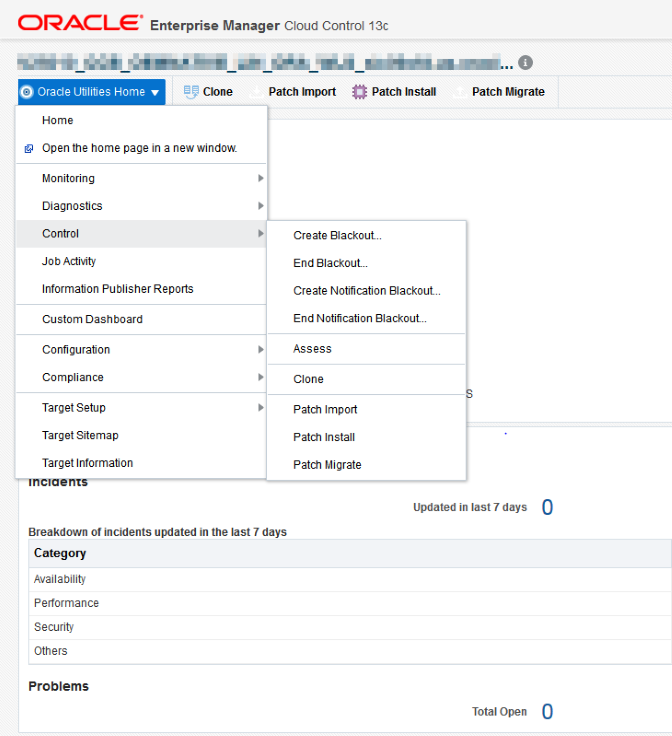This screenshot has width=672, height=736.
Task: Click the Clone toolbar icon
Action: (x=191, y=92)
